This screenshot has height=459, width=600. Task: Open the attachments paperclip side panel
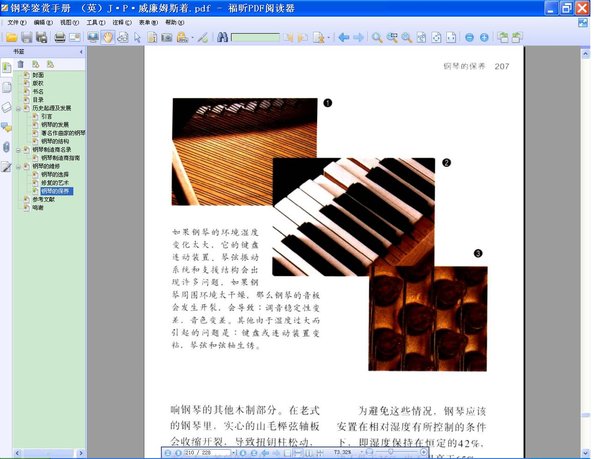[x=6, y=147]
